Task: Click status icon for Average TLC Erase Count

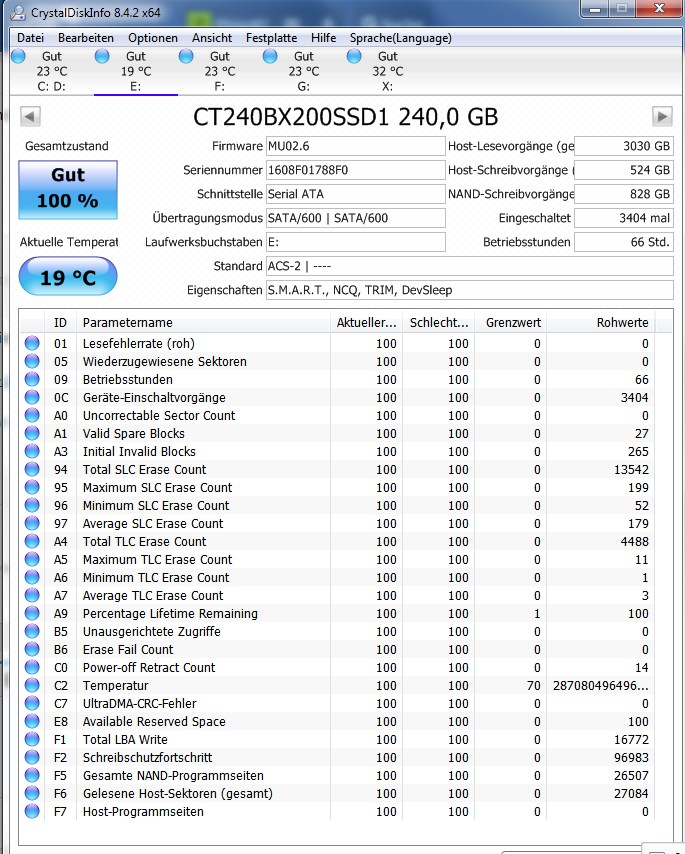Action: click(32, 595)
